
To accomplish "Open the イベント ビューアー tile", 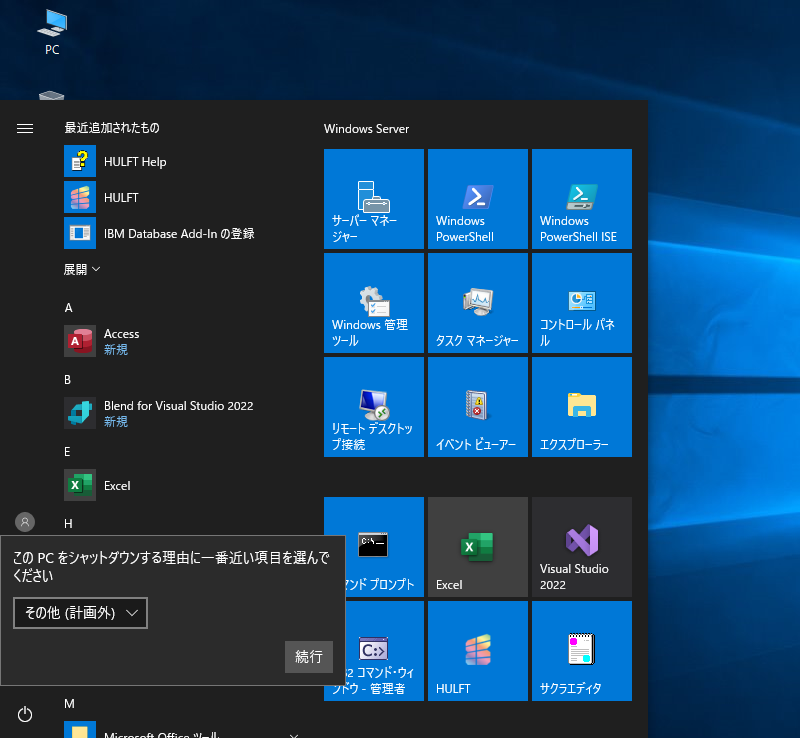I will click(478, 407).
